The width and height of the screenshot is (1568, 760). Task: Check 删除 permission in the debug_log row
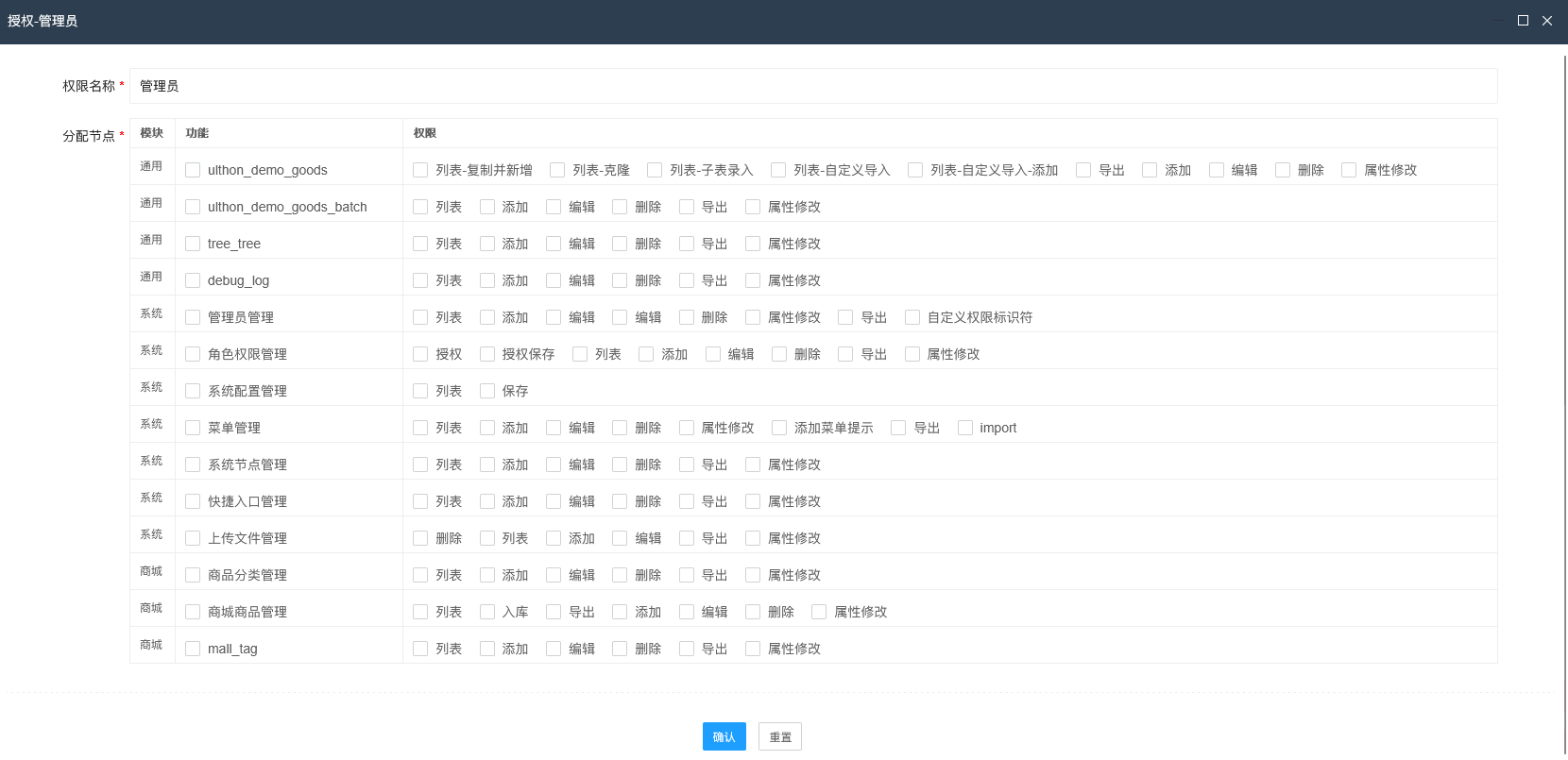pyautogui.click(x=620, y=280)
